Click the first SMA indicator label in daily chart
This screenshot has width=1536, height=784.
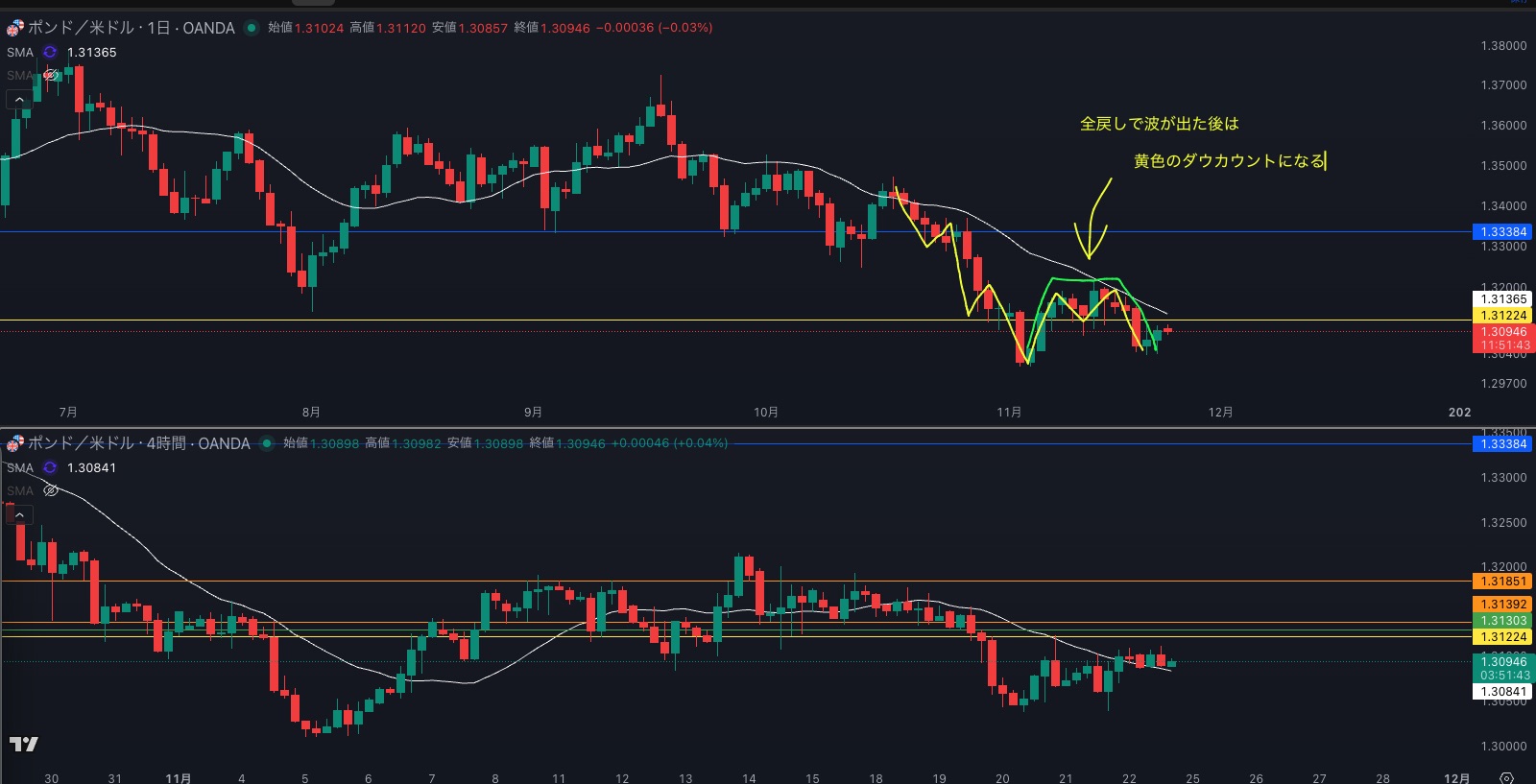(x=20, y=53)
